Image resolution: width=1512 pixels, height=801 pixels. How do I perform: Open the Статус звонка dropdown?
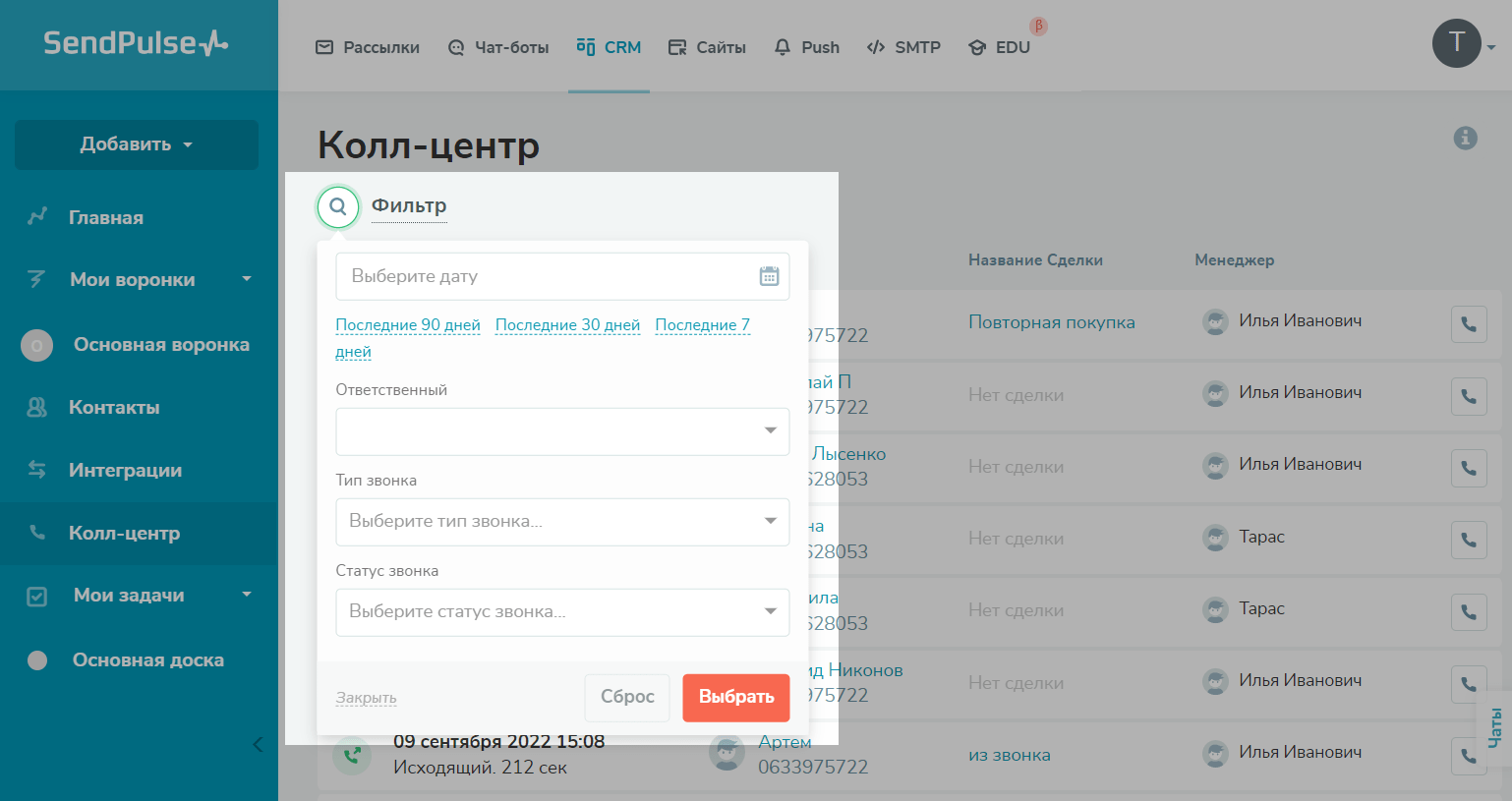tap(562, 612)
